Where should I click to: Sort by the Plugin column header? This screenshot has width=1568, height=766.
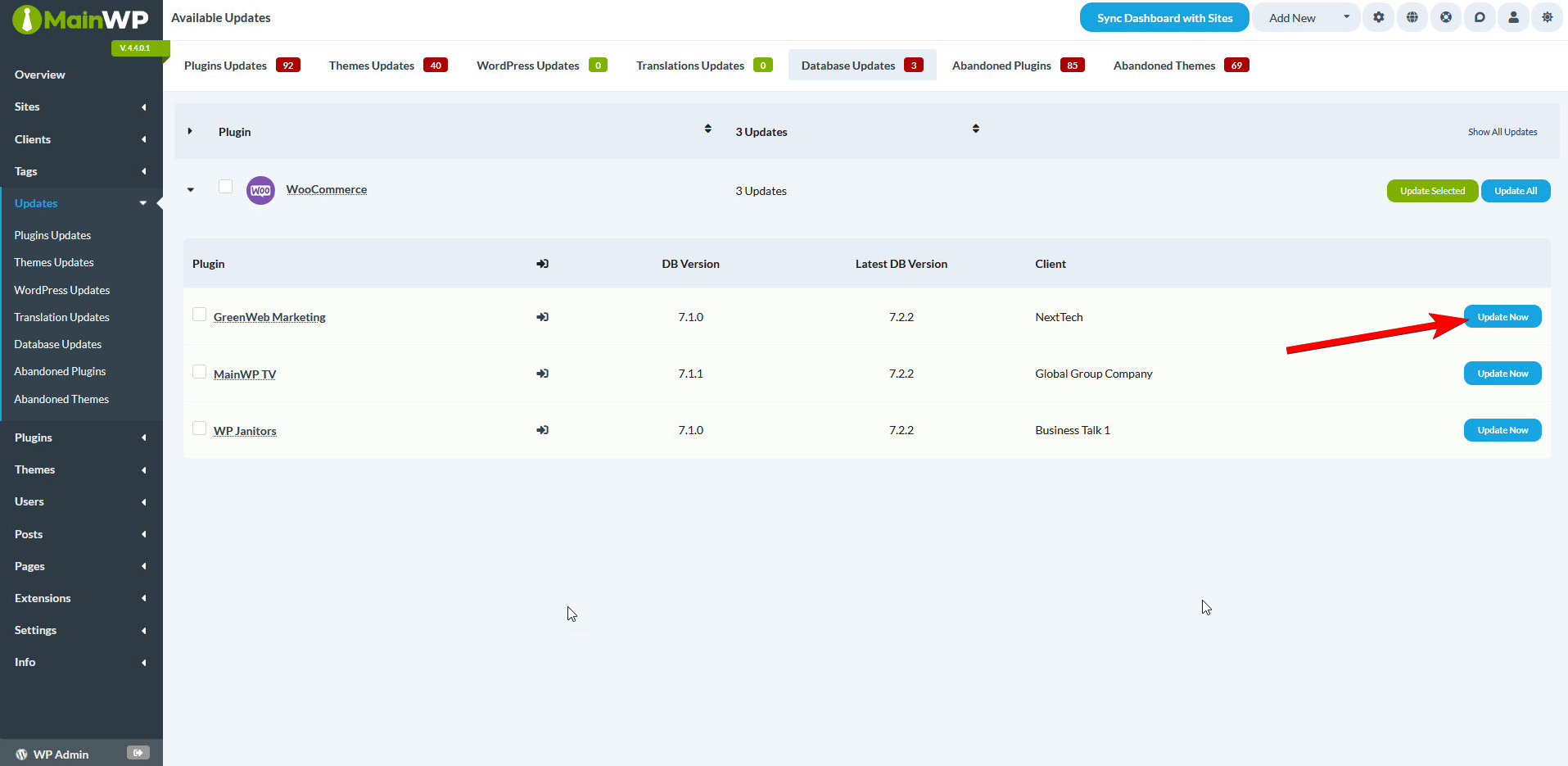(x=234, y=132)
